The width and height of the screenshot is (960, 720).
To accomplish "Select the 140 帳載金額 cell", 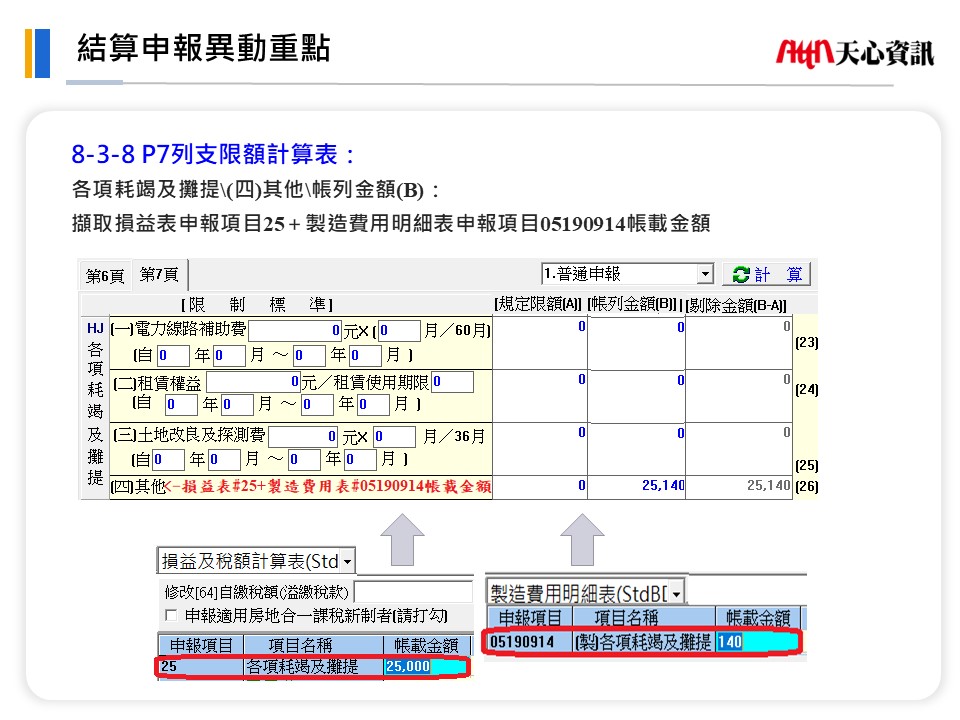I will point(757,642).
